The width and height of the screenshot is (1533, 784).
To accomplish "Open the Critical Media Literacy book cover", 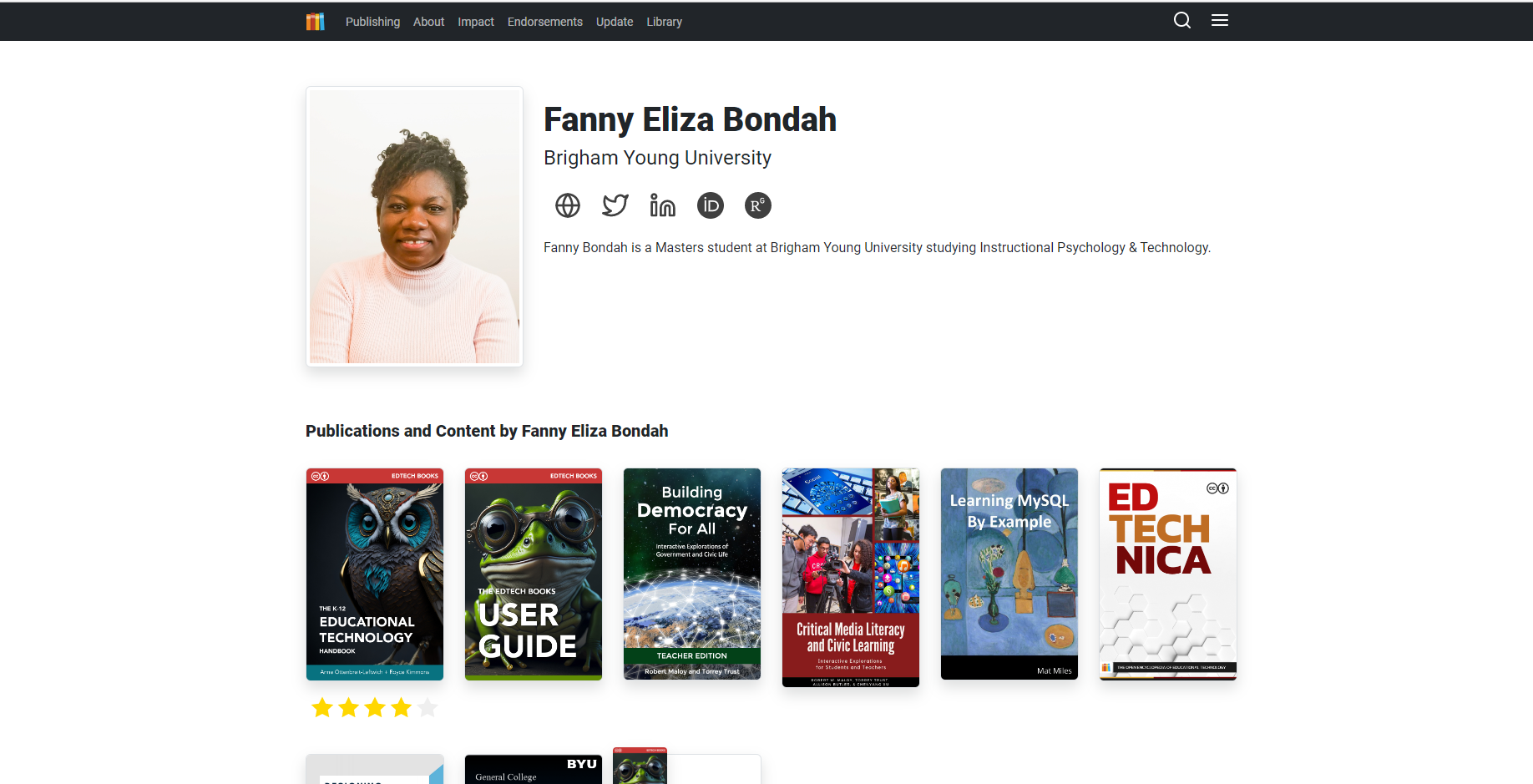I will click(x=851, y=578).
